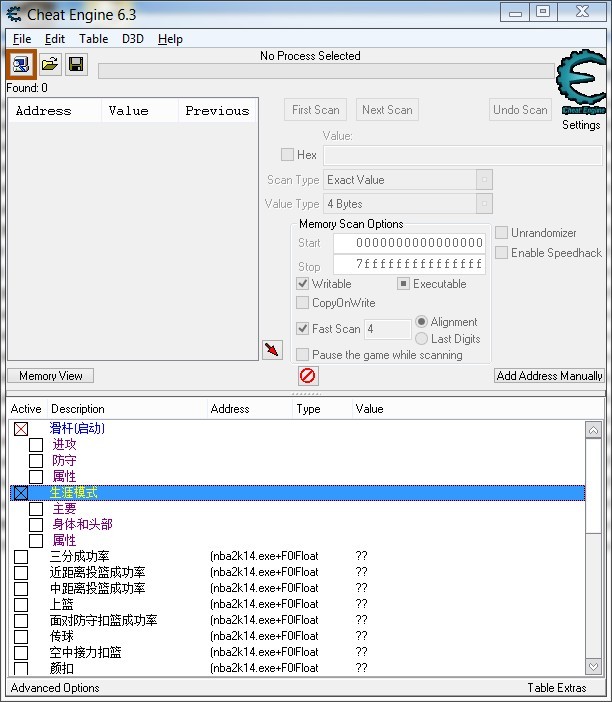Click the Address column header in results

[x=55, y=111]
